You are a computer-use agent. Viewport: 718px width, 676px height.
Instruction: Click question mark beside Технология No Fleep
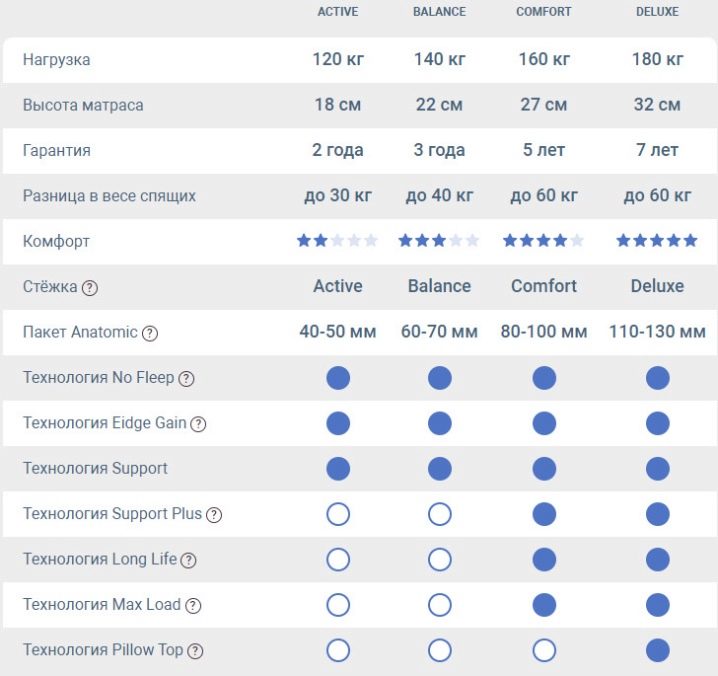186,378
